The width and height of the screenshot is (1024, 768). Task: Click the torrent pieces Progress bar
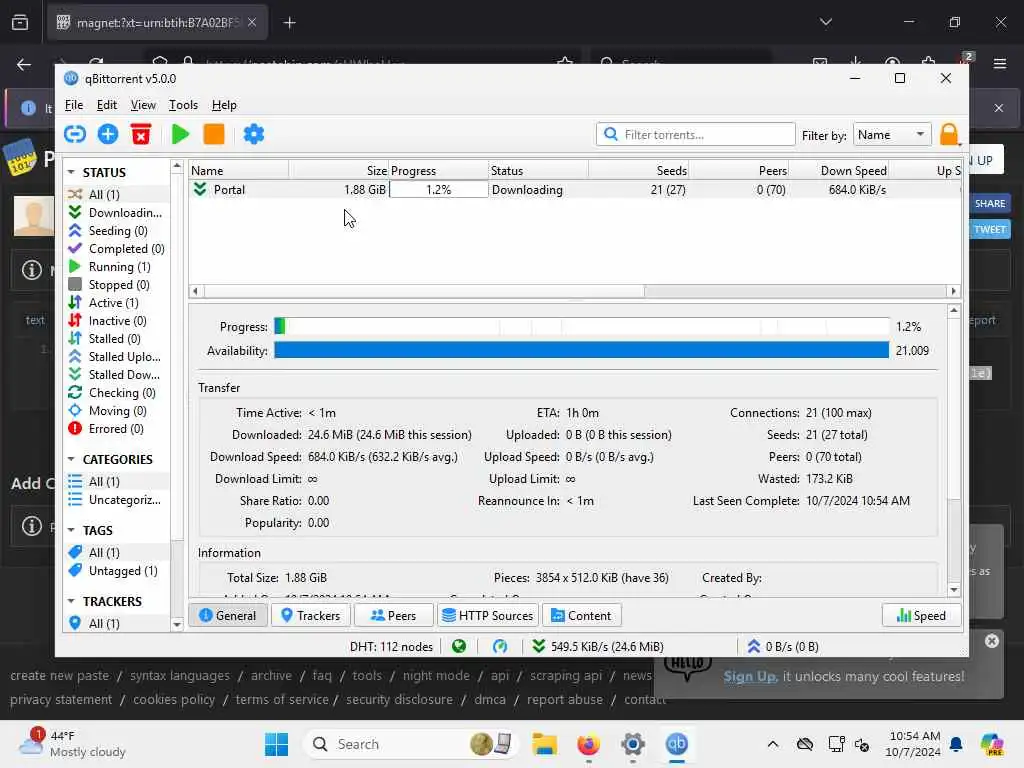(x=582, y=326)
